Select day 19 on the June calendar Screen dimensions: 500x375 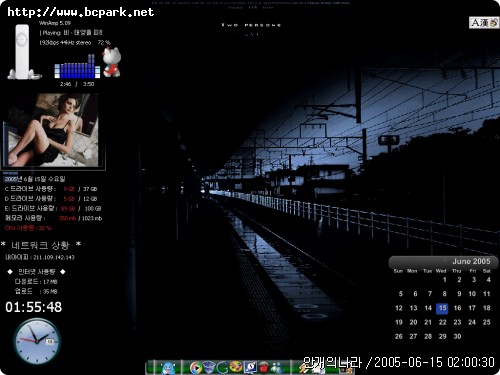click(x=399, y=322)
